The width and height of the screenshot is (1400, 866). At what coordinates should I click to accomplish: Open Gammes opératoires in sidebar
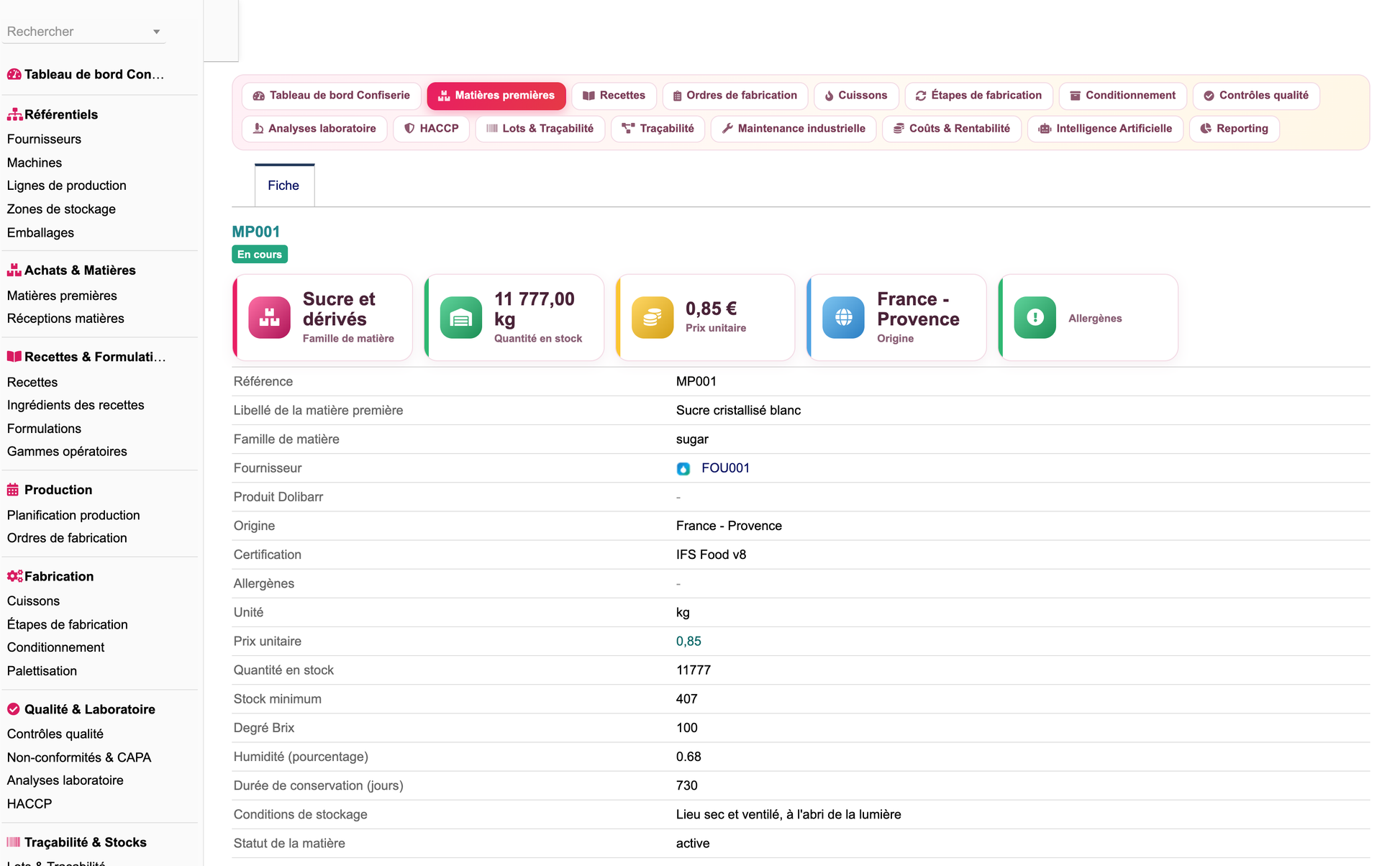(67, 451)
